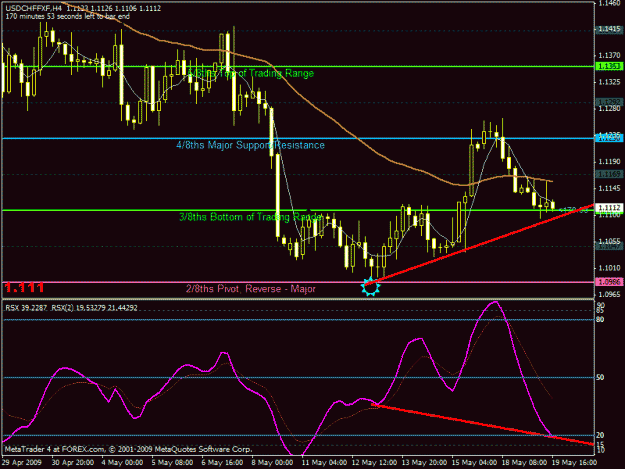625x469 pixels.
Task: Click the 1.0965 price axis value
Action: [x=609, y=294]
